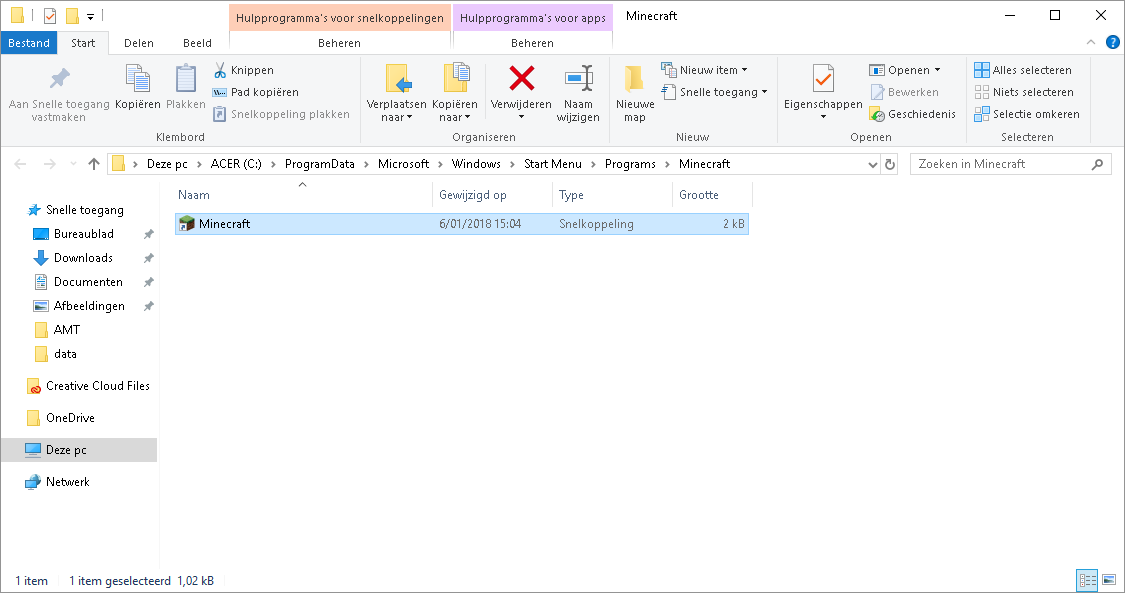Image resolution: width=1125 pixels, height=593 pixels.
Task: Open the Bestand menu
Action: coord(29,43)
